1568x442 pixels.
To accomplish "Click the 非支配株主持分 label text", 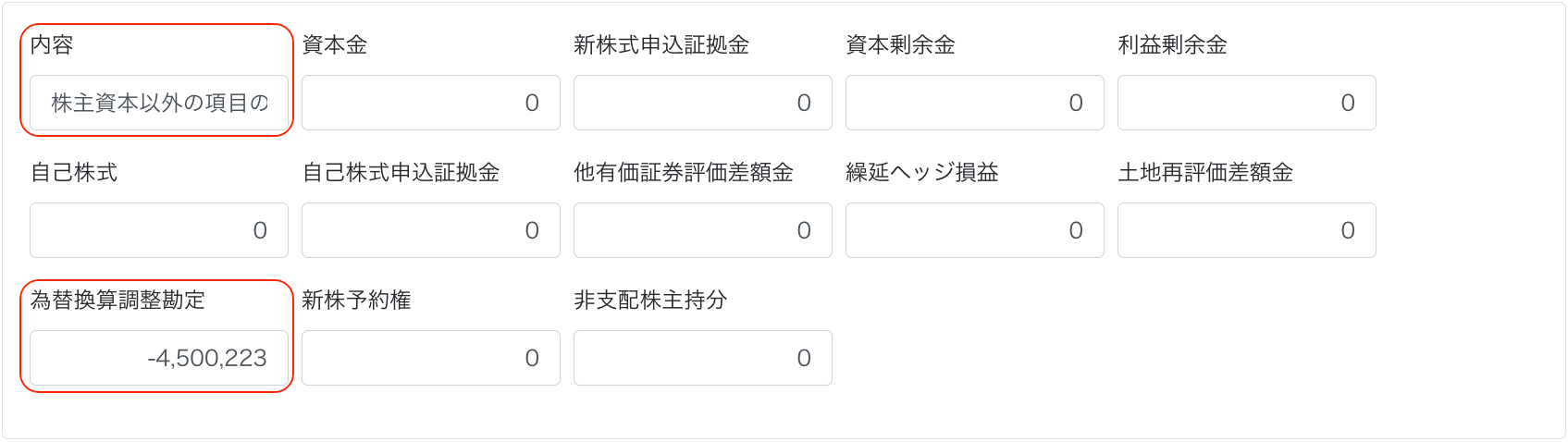I will (650, 300).
